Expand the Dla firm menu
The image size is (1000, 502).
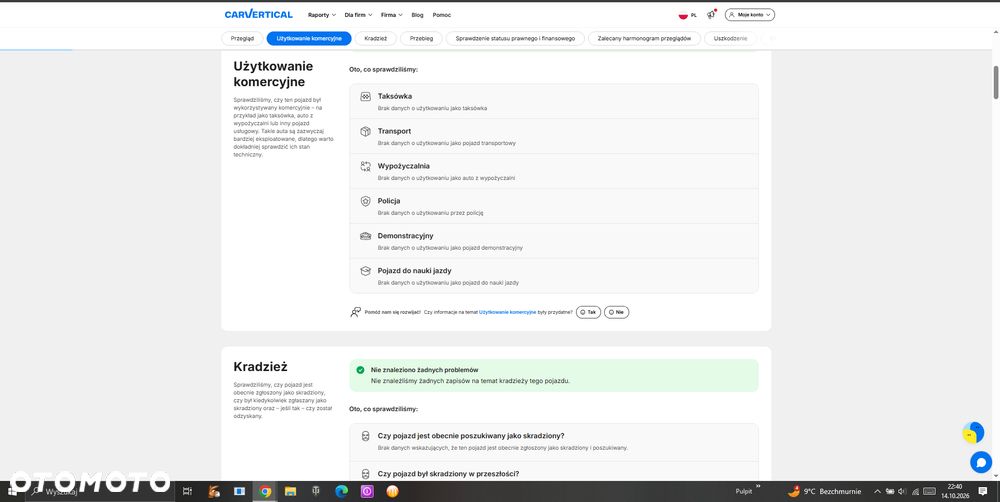(x=358, y=15)
